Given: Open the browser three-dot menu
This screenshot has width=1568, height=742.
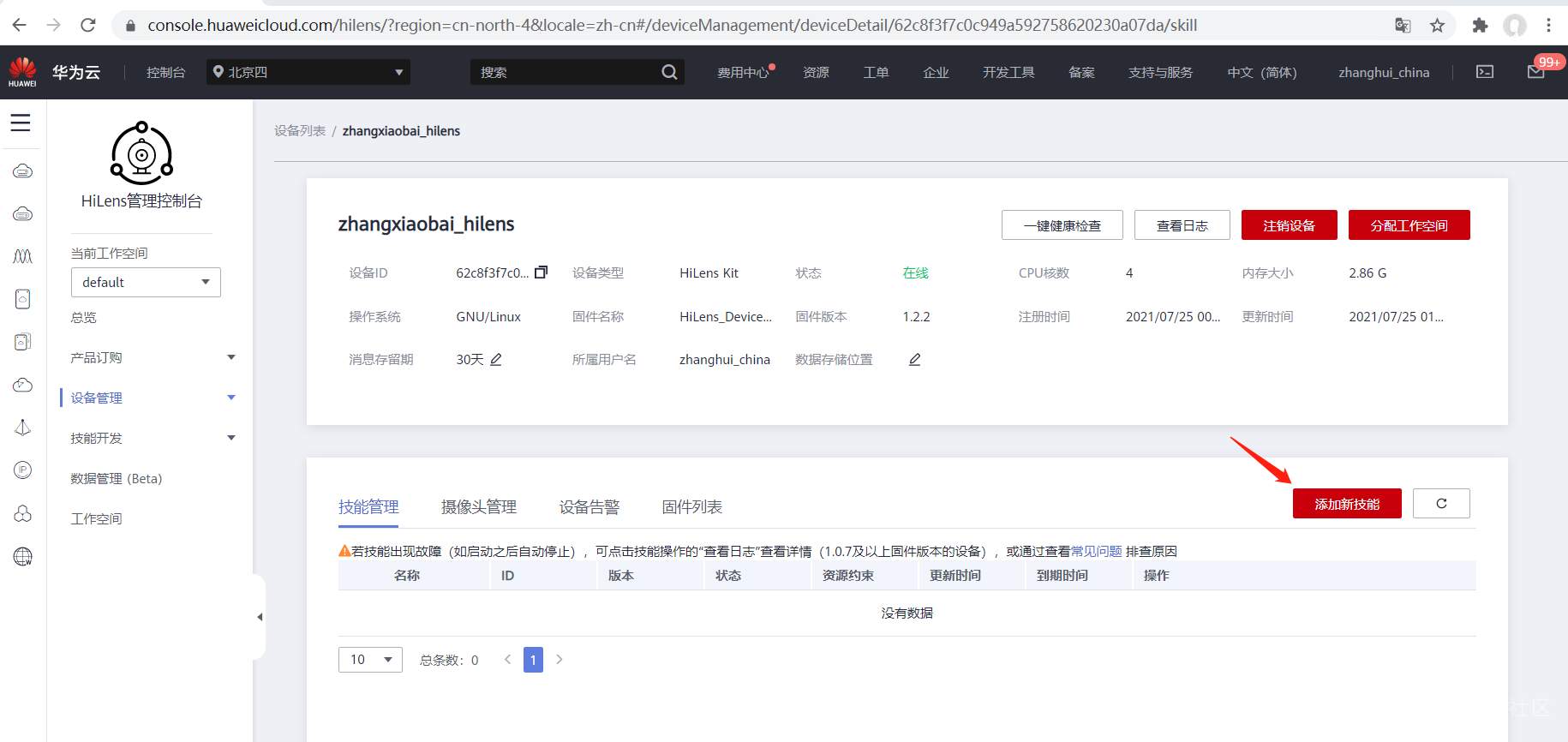Looking at the screenshot, I should point(1548,26).
